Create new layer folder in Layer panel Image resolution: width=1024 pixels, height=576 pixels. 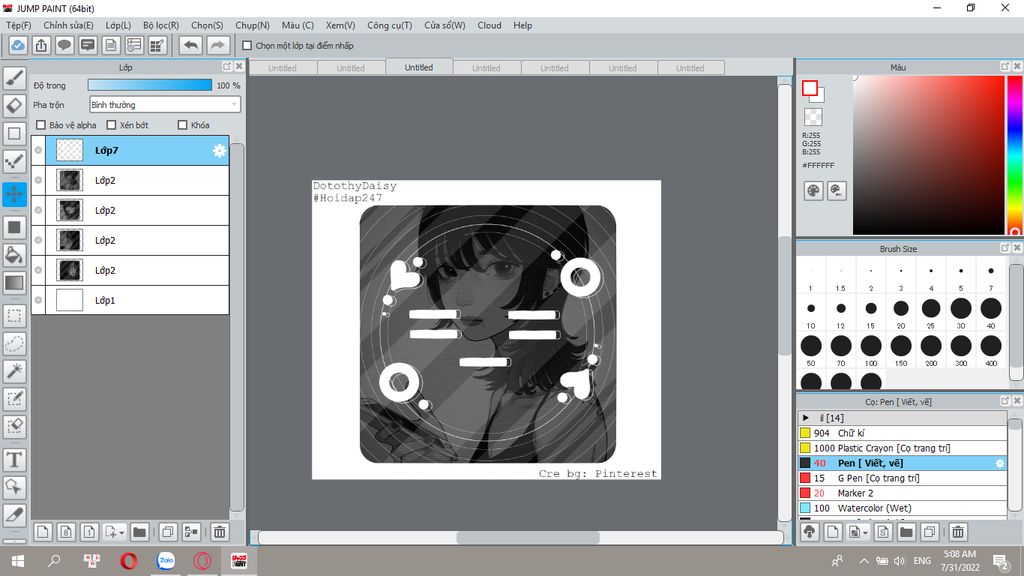click(x=139, y=532)
